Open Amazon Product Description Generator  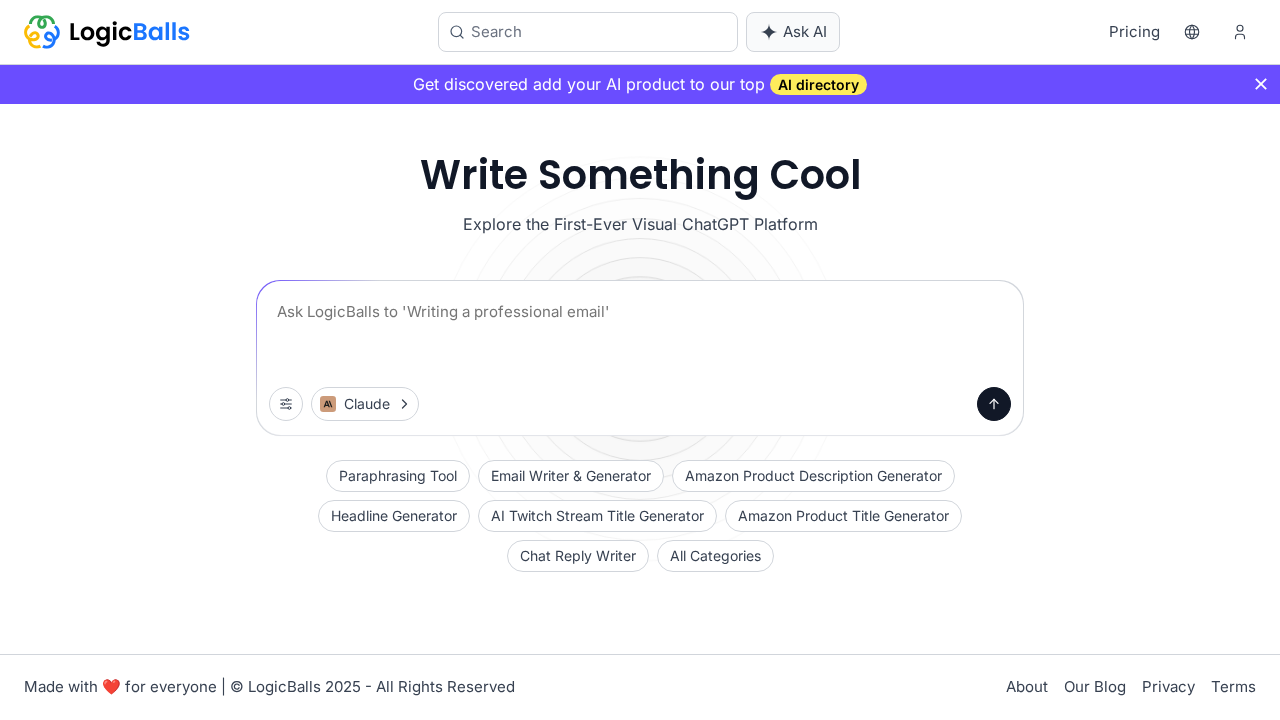click(813, 476)
